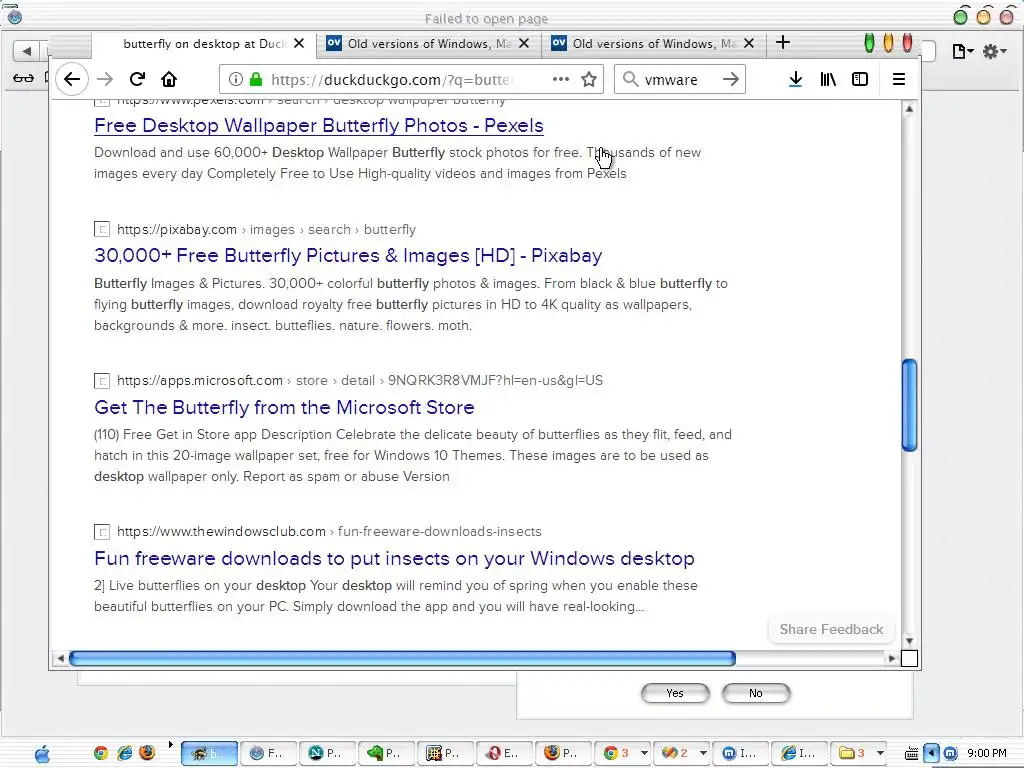Screen dimensions: 1024x768
Task: Open a new tab with the plus button
Action: [x=783, y=43]
